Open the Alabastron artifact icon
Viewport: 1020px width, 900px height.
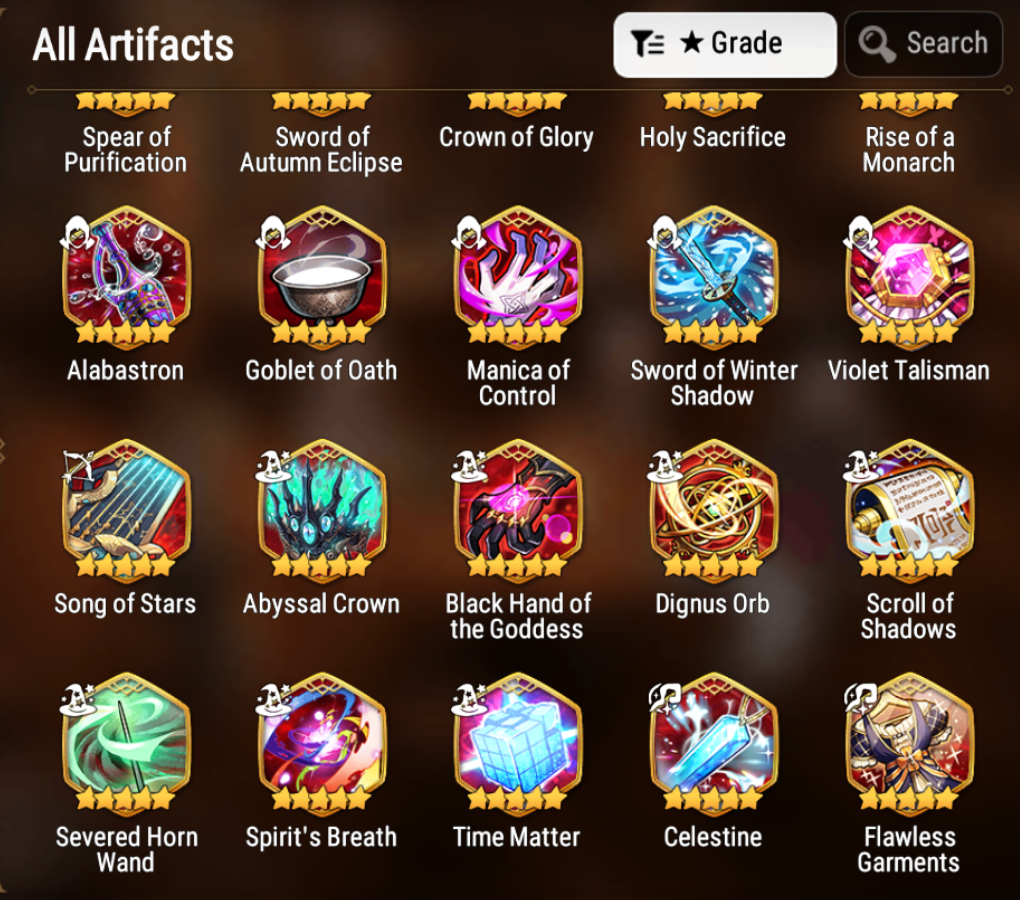pyautogui.click(x=126, y=274)
